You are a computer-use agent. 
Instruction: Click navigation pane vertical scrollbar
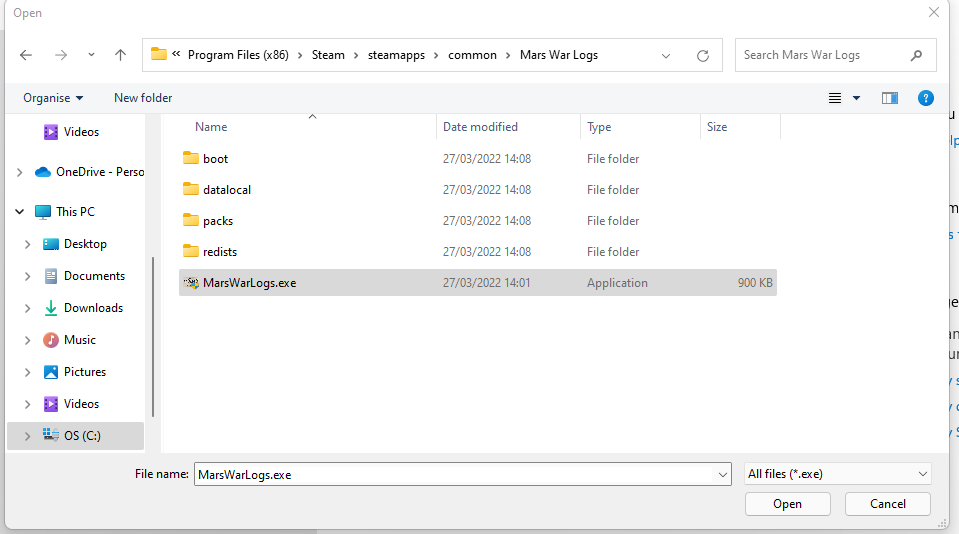coord(152,336)
